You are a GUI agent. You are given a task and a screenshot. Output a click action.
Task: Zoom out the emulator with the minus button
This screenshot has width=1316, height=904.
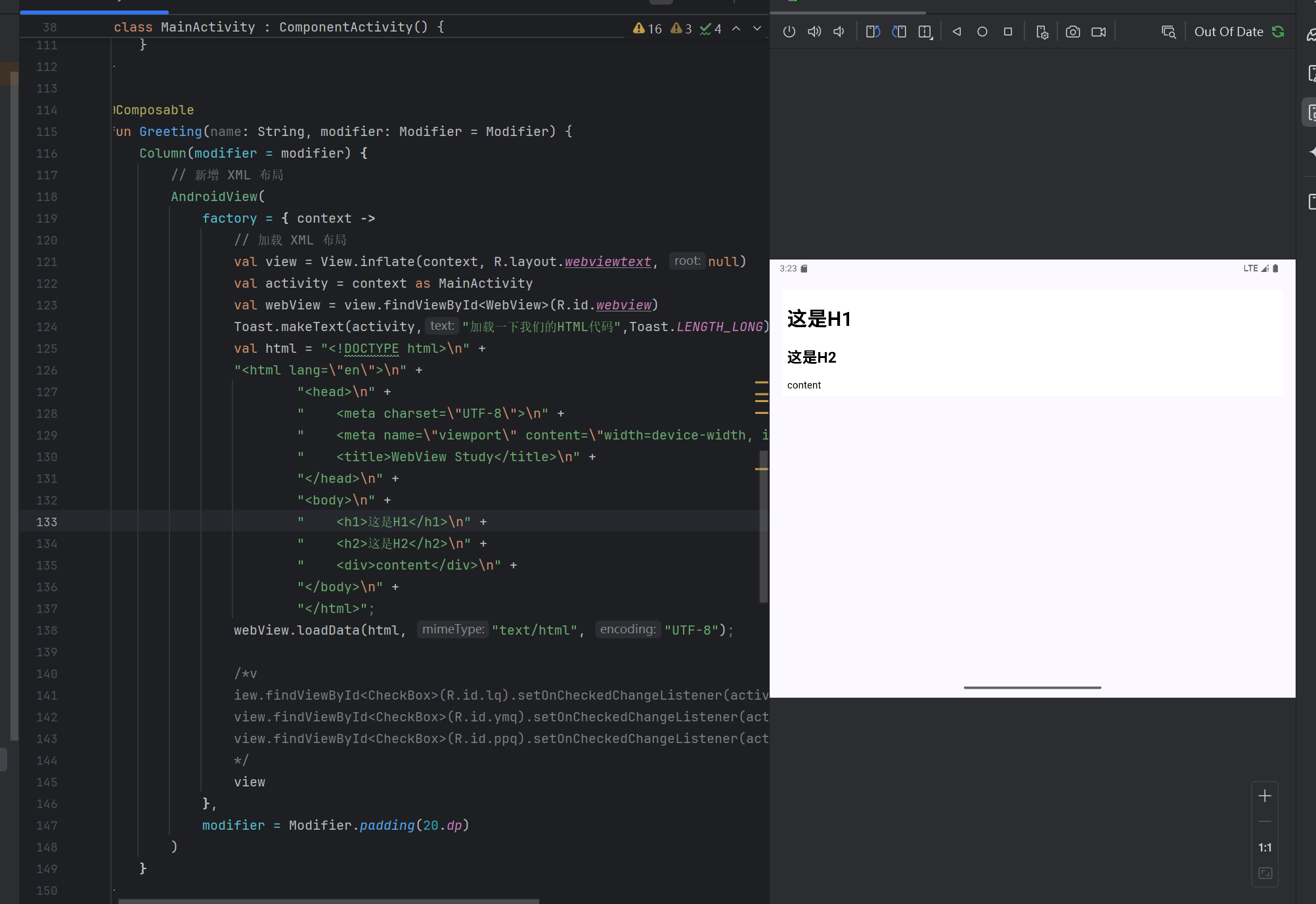1265,822
